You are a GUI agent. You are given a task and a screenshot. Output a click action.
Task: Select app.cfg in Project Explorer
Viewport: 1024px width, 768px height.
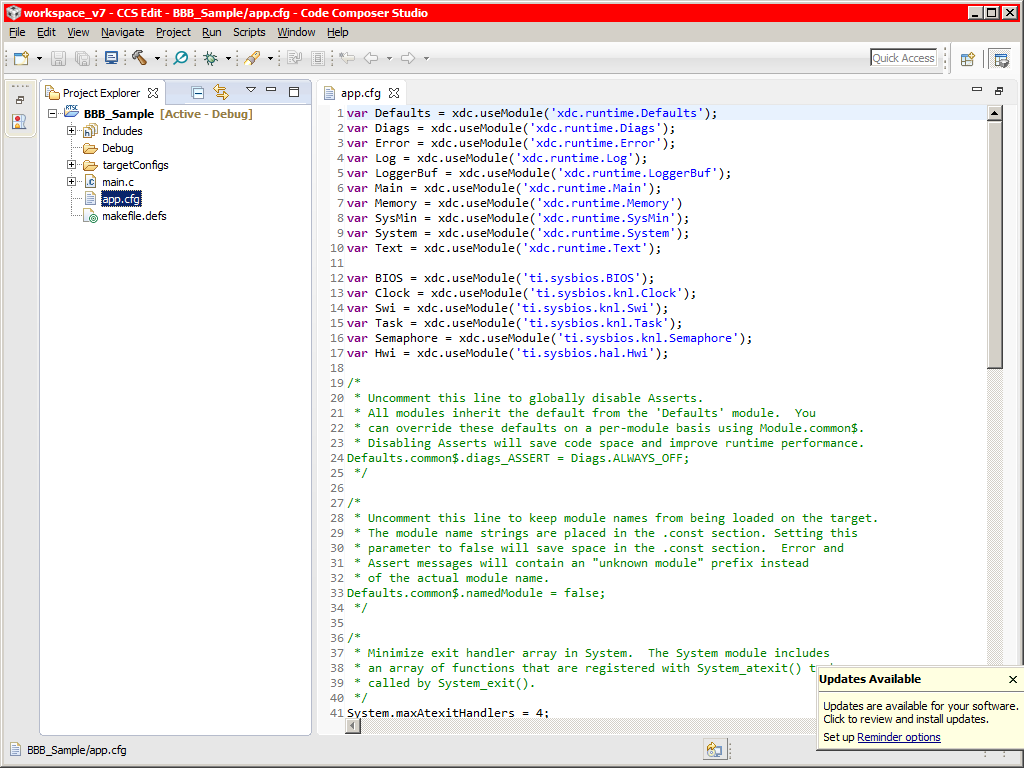[x=121, y=199]
